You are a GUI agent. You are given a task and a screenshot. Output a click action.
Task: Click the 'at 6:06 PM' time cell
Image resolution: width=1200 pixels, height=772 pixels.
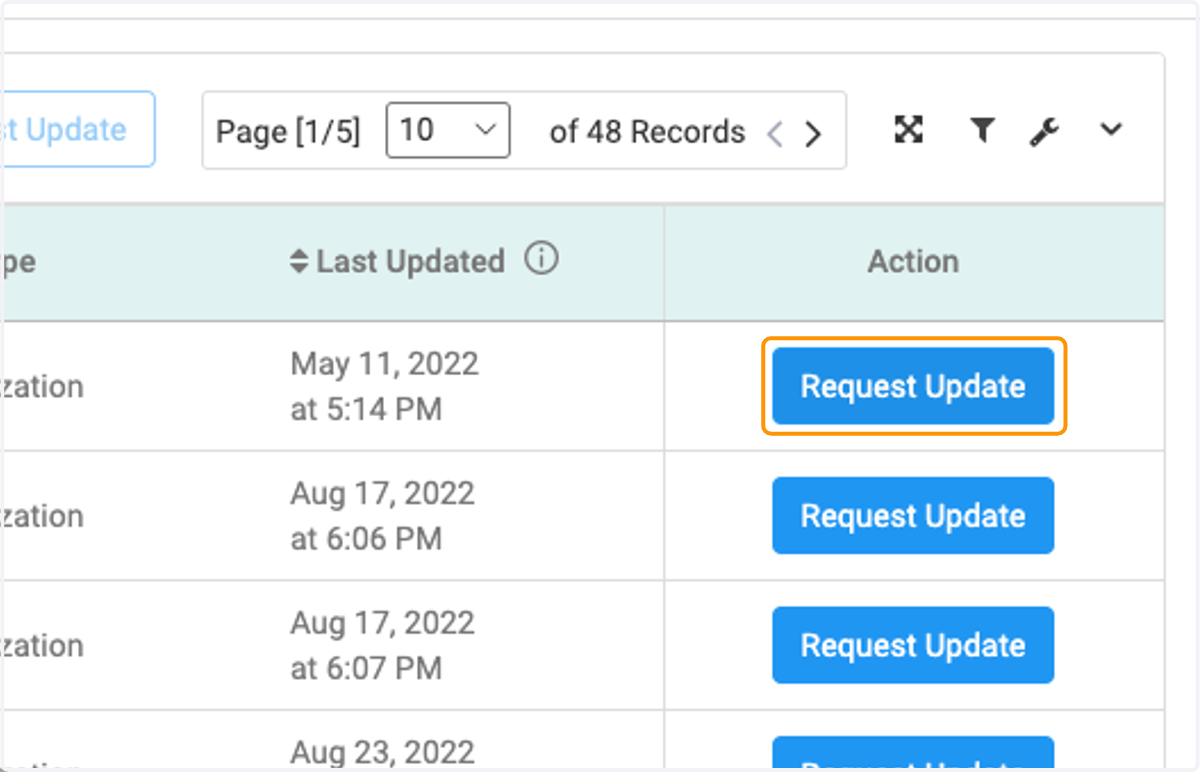click(x=366, y=539)
